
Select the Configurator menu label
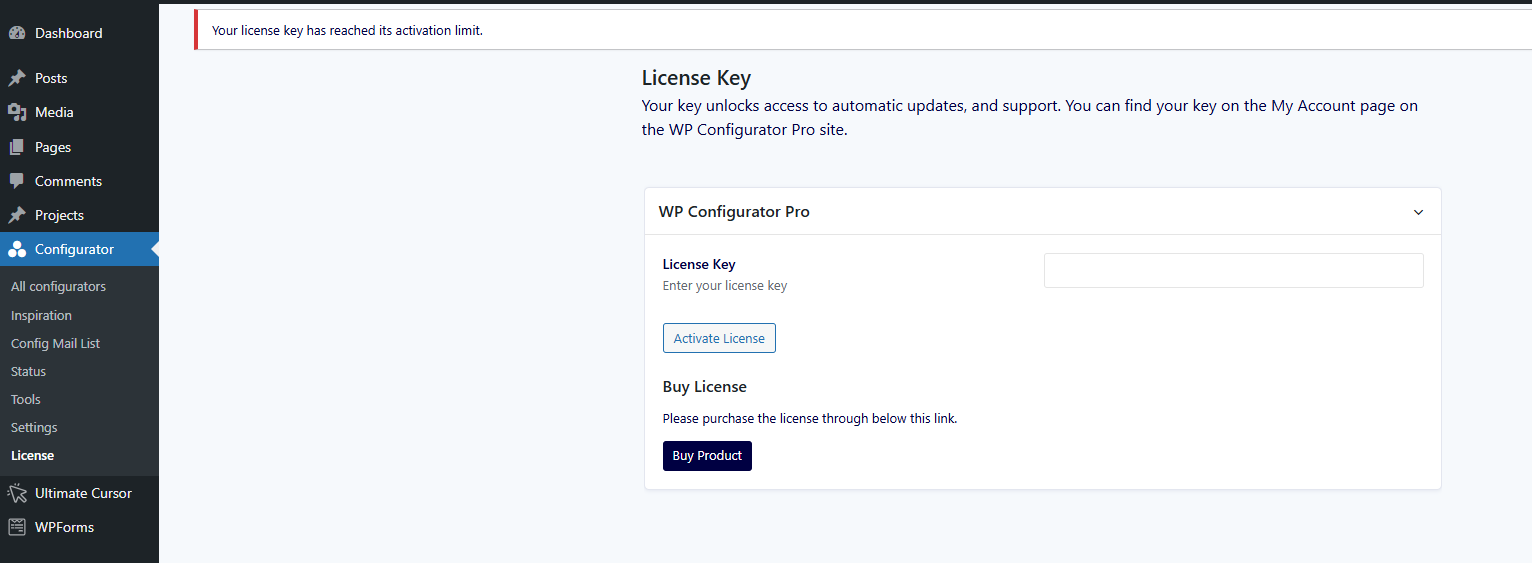click(74, 249)
